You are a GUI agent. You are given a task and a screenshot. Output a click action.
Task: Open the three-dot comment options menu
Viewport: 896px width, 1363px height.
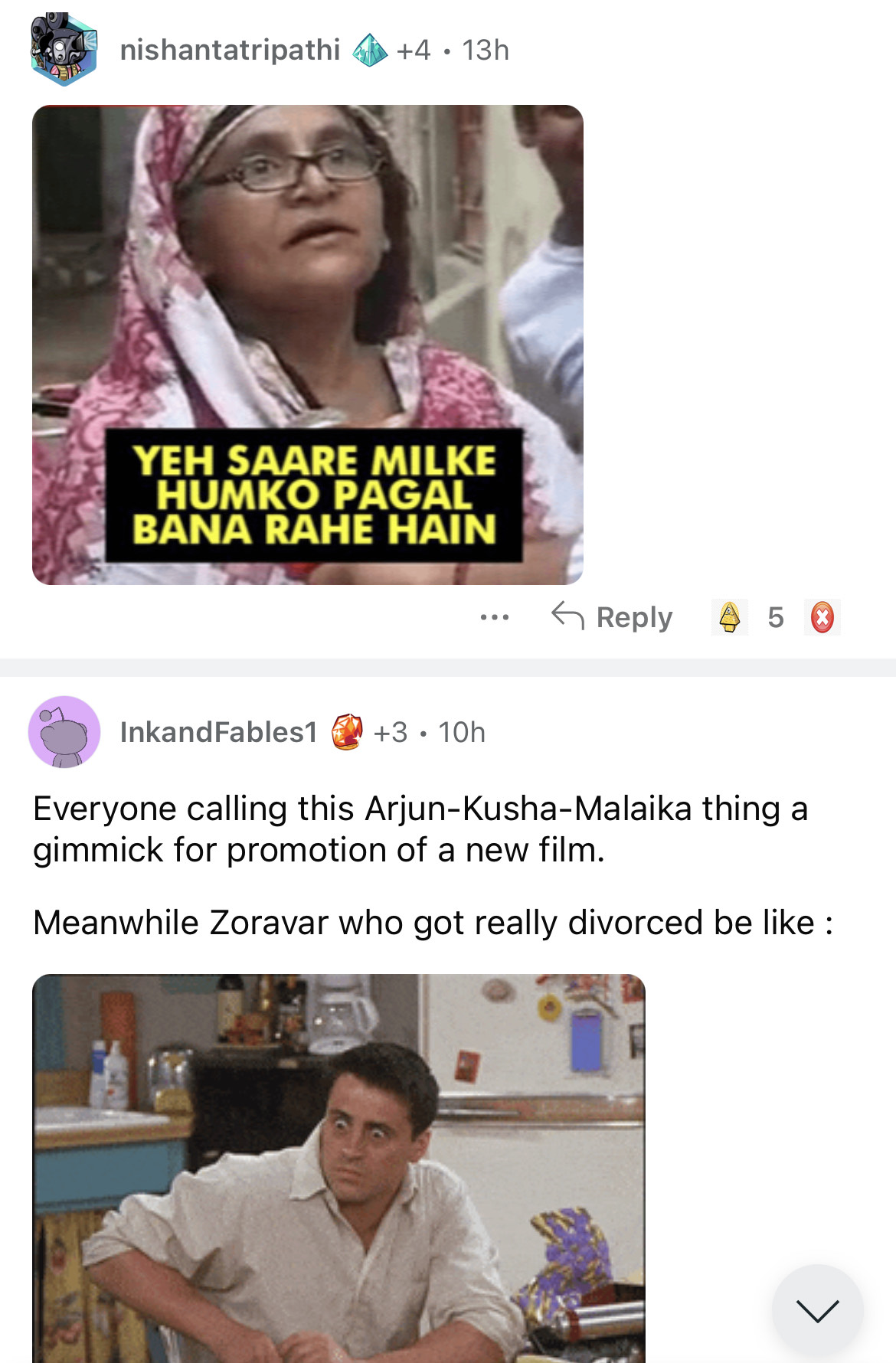(x=495, y=617)
